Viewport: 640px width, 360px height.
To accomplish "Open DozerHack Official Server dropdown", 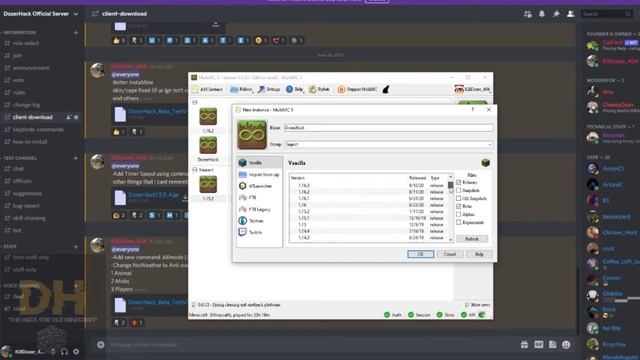I will [41, 14].
